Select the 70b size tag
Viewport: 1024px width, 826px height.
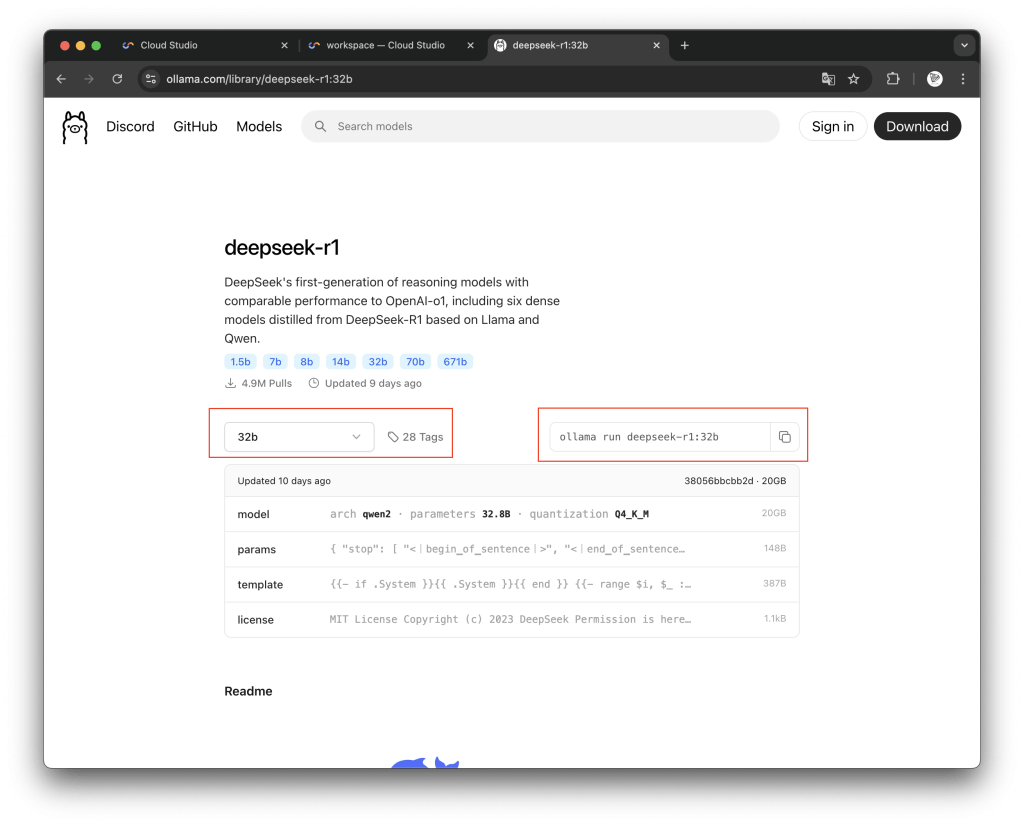(x=415, y=362)
